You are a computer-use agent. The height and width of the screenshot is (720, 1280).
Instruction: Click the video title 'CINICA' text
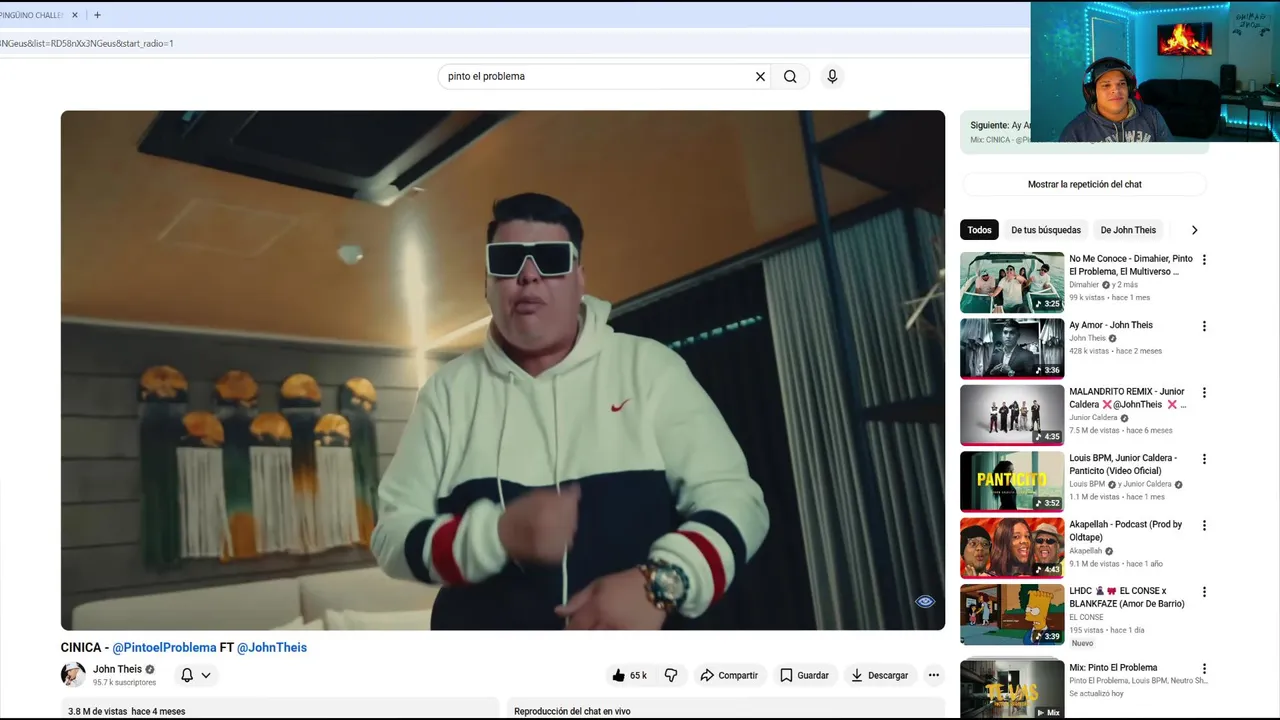tap(81, 647)
